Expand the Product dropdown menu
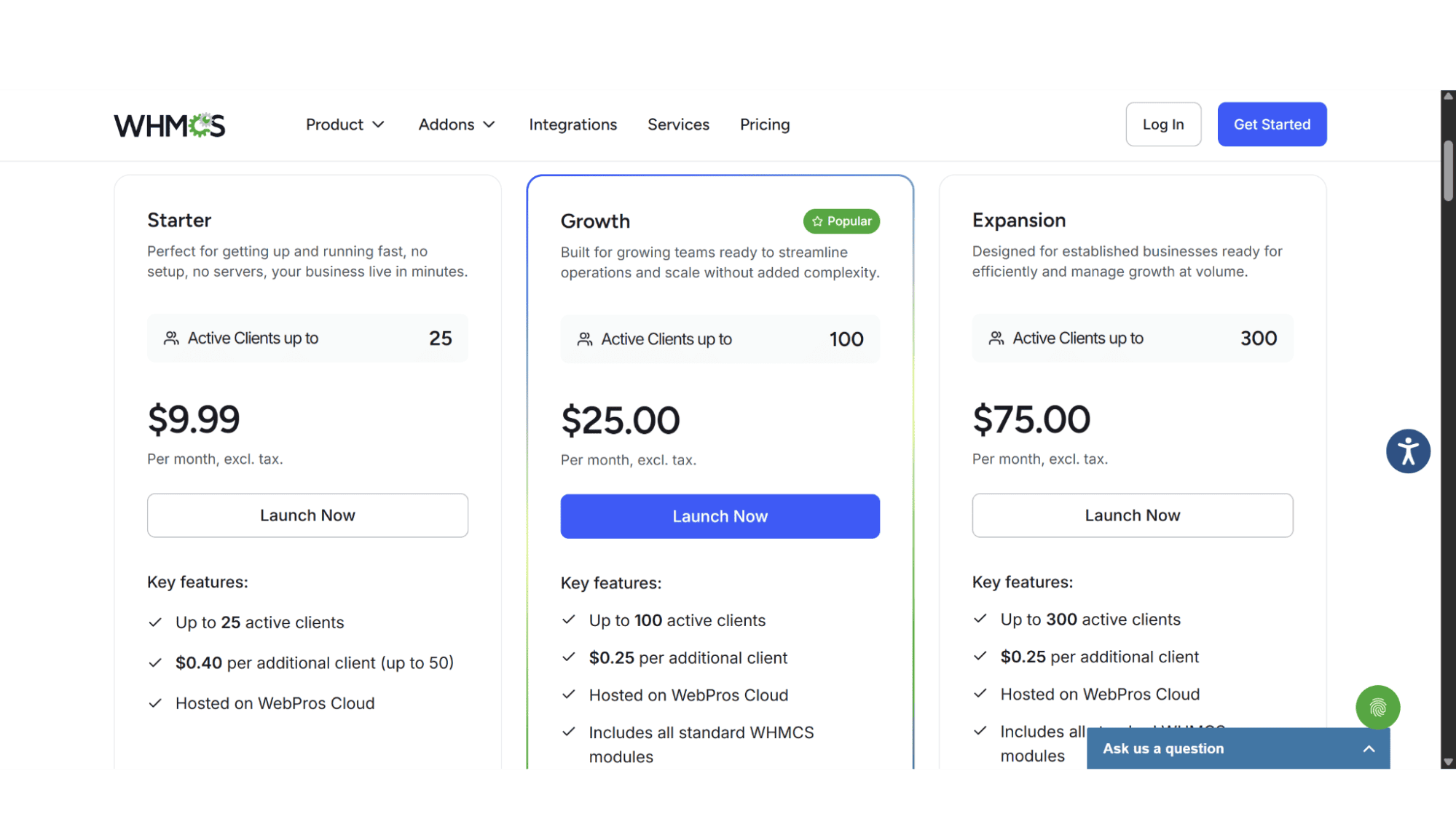This screenshot has width=1456, height=819. point(345,124)
